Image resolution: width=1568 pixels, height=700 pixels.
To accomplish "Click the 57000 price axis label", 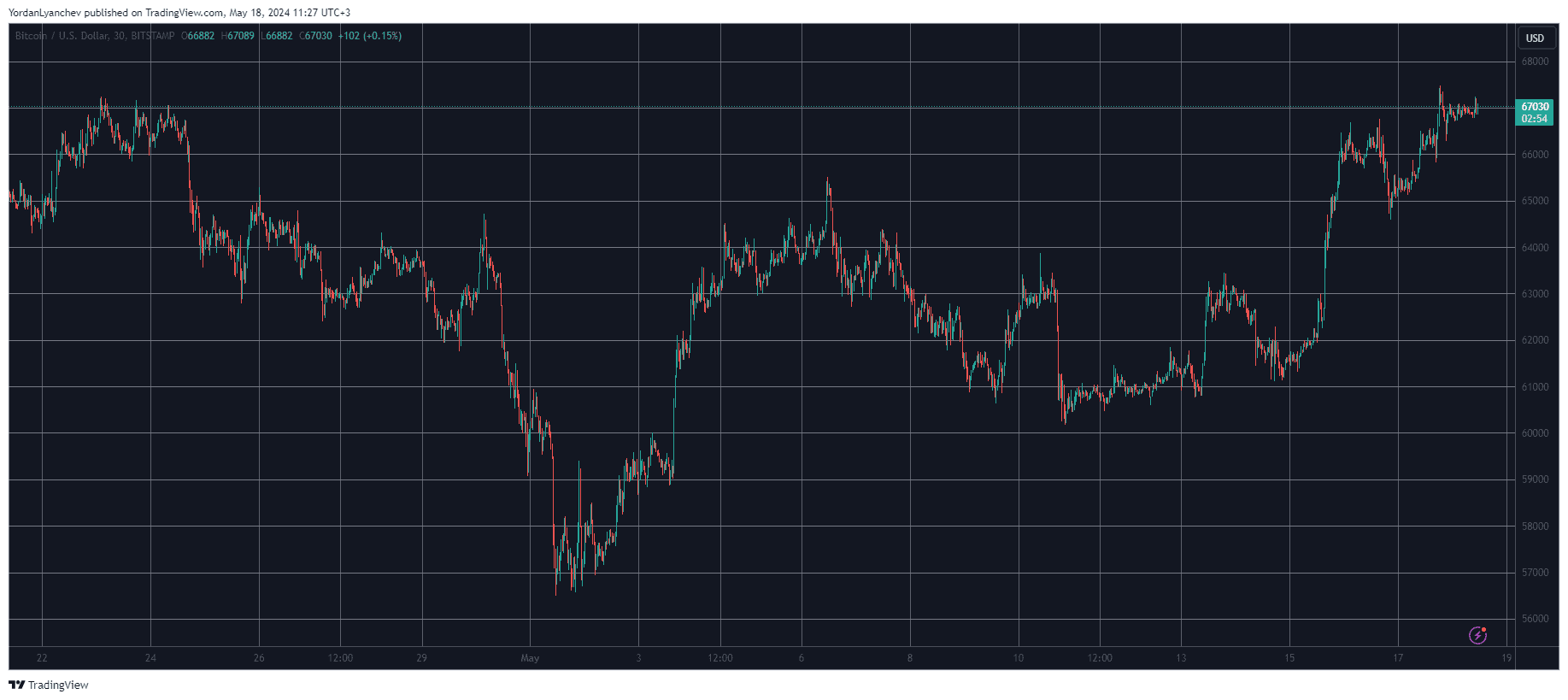I will 1535,573.
